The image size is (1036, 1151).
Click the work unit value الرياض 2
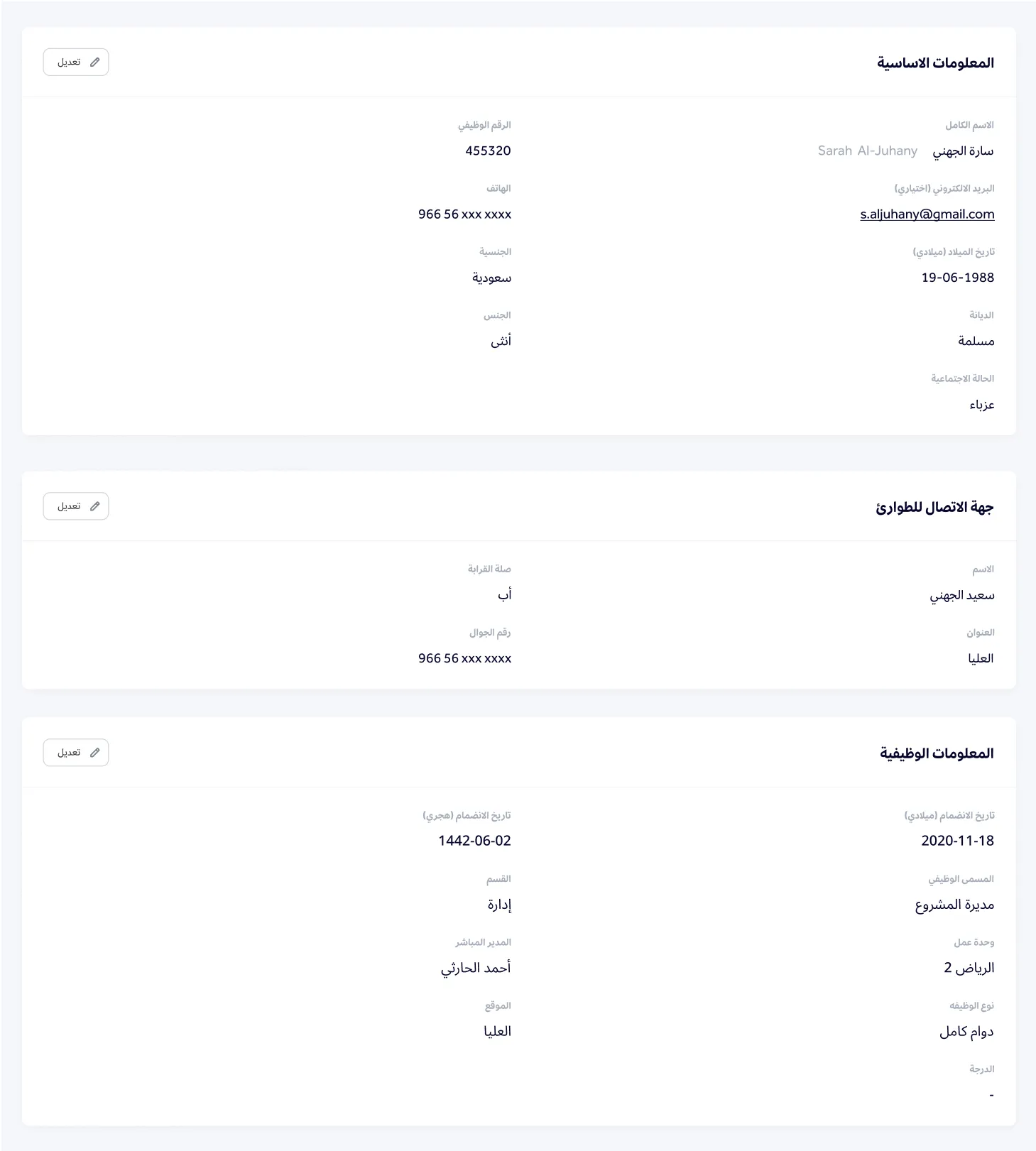(969, 968)
